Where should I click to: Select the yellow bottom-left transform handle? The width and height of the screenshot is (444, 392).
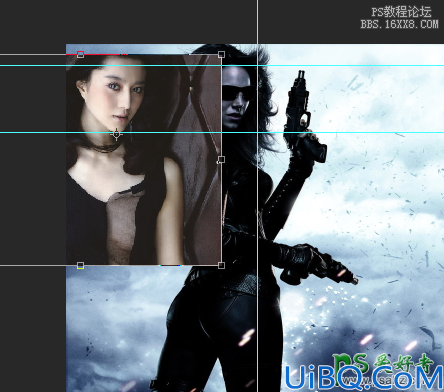(80, 265)
